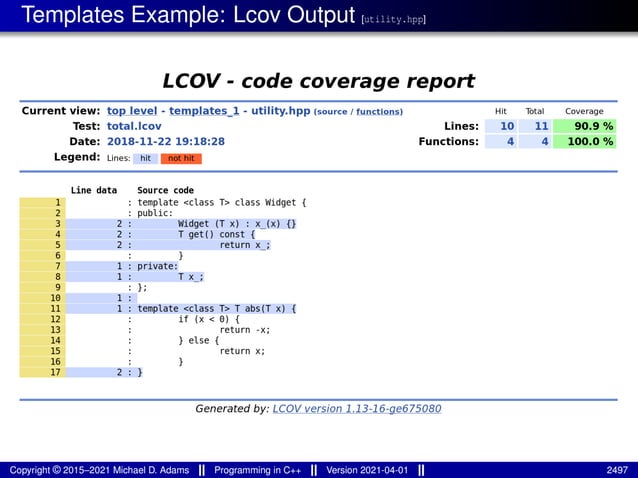This screenshot has height=478, width=638.
Task: Click the 'Hit' column header
Action: 500,111
